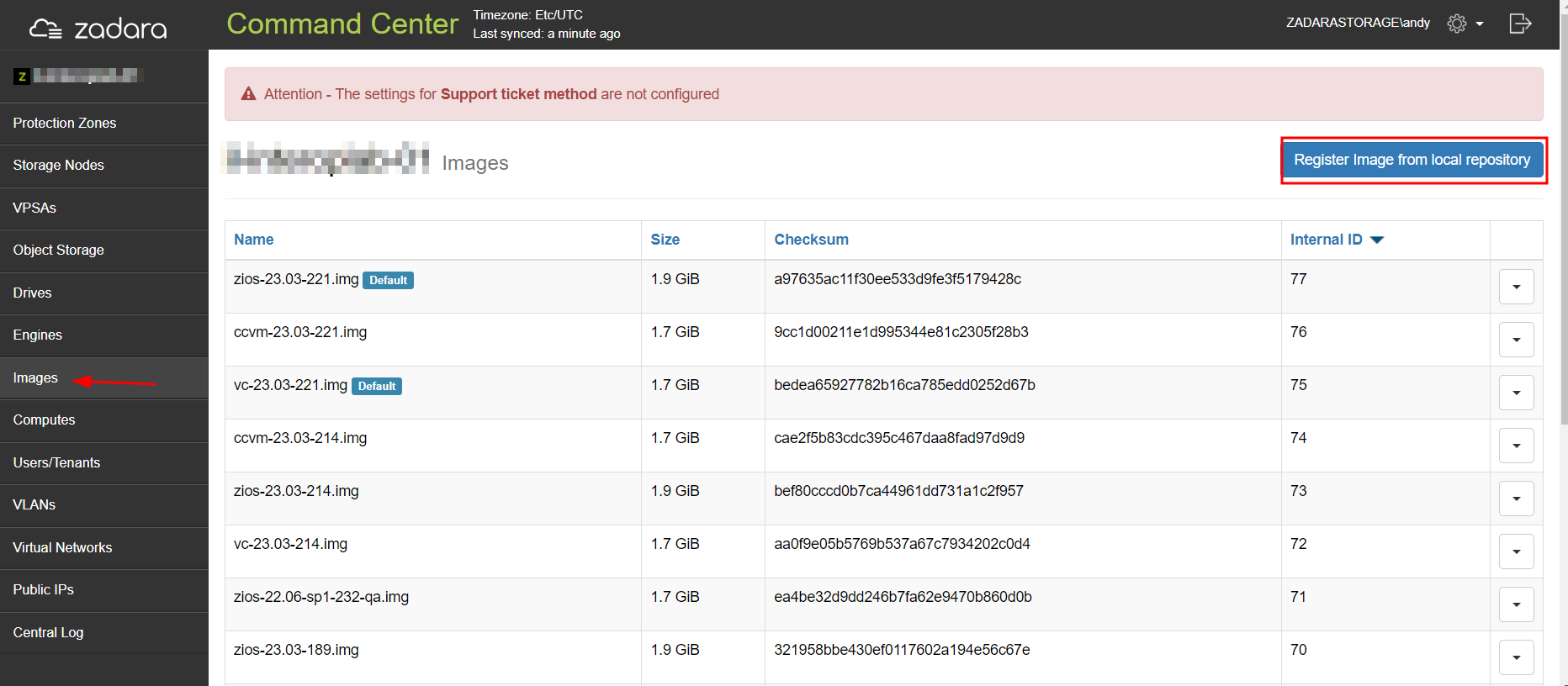Screen dimensions: 1568x686
Task: Open Central Log page
Action: [103, 633]
